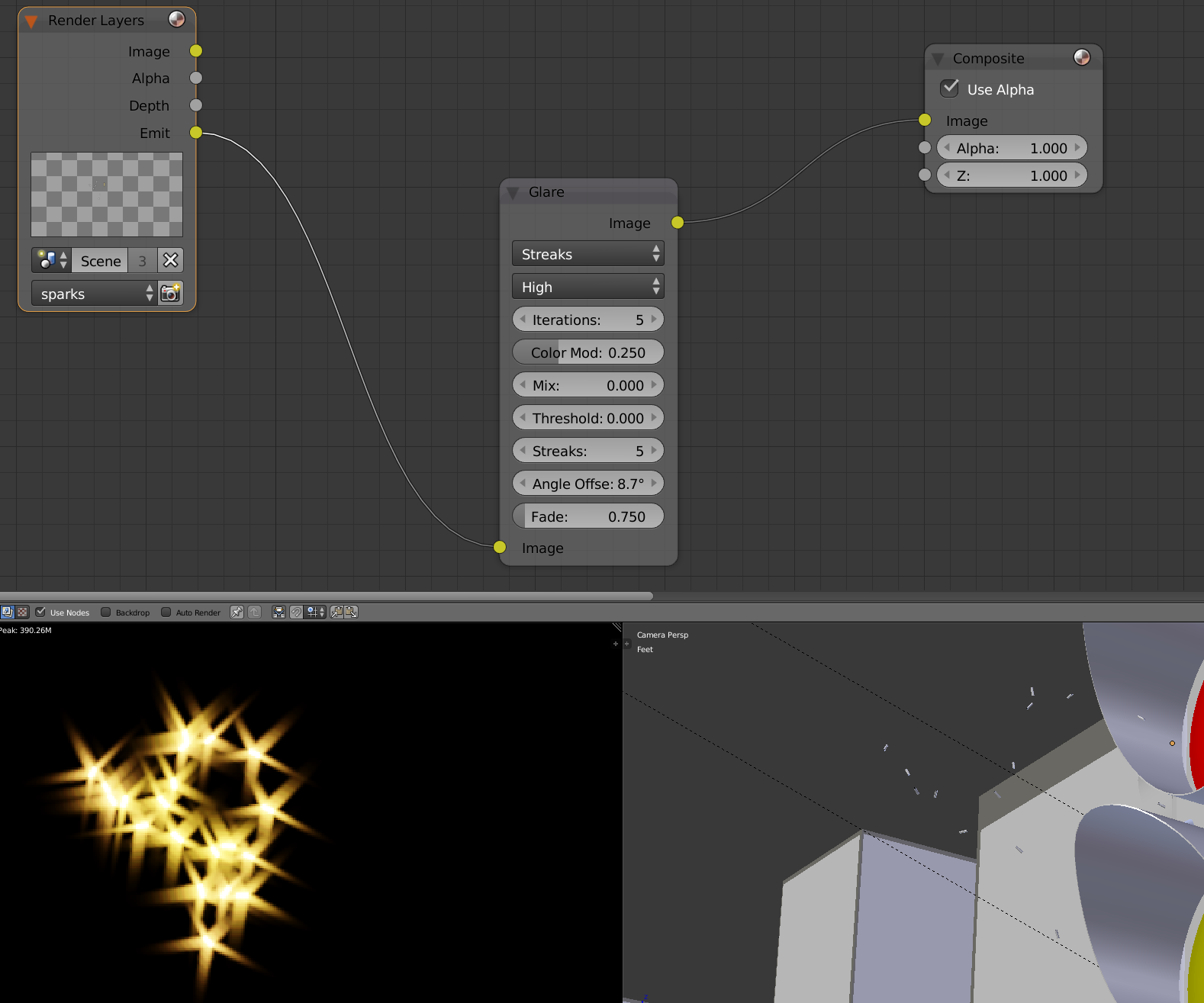Click the Render Layers Image output socket
The height and width of the screenshot is (1003, 1204).
coord(196,51)
